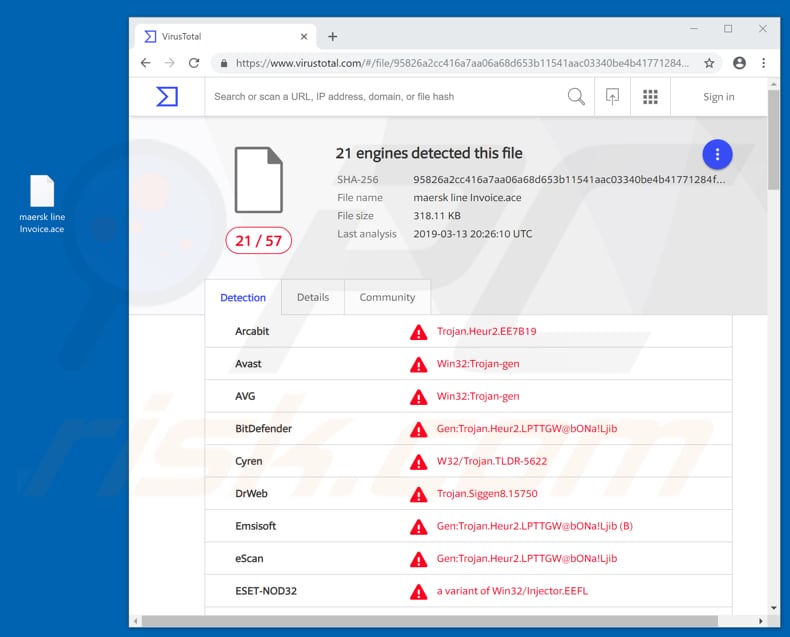Click 'a variant of Win32/Injector.EEFL'
Viewport: 790px width, 637px height.
[x=512, y=591]
